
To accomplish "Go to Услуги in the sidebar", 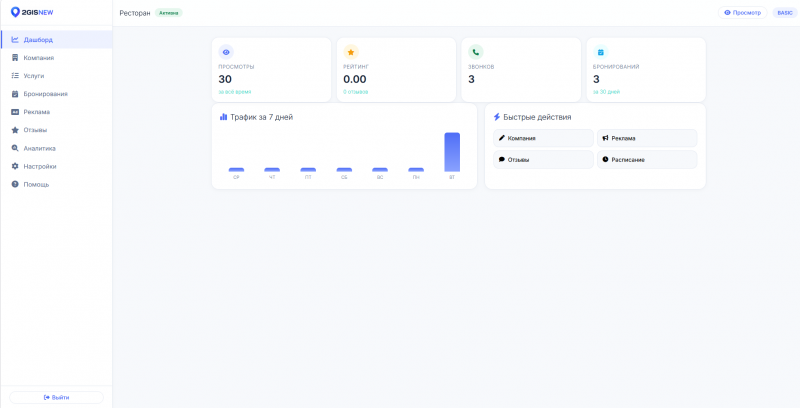I will click(56, 75).
